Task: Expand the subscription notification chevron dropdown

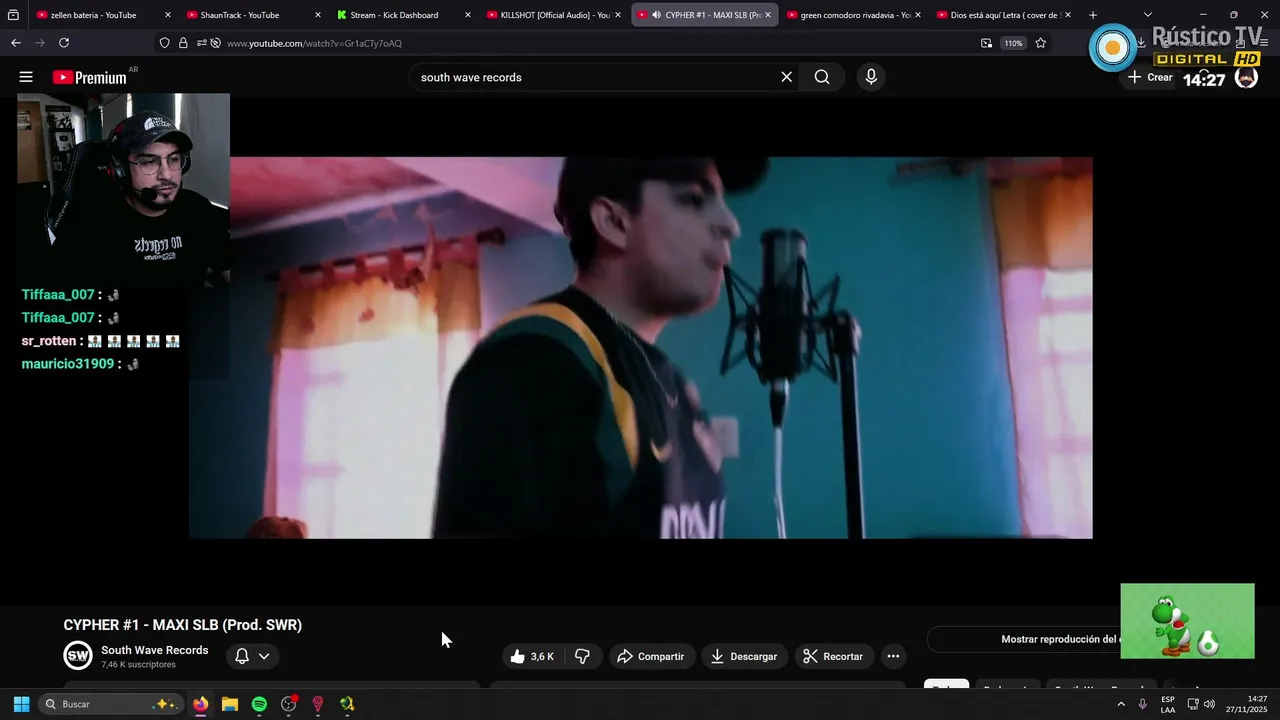Action: click(264, 656)
